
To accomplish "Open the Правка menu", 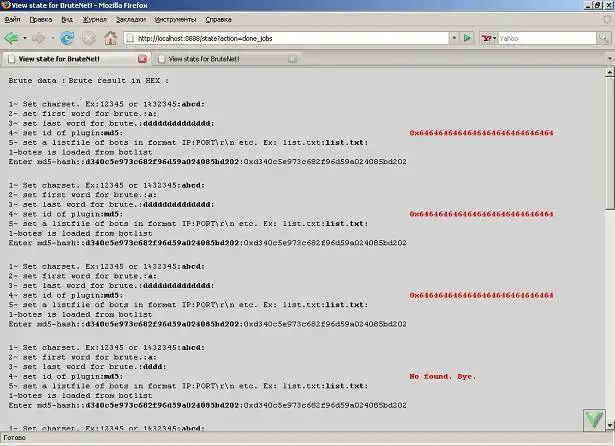I will coord(41,19).
